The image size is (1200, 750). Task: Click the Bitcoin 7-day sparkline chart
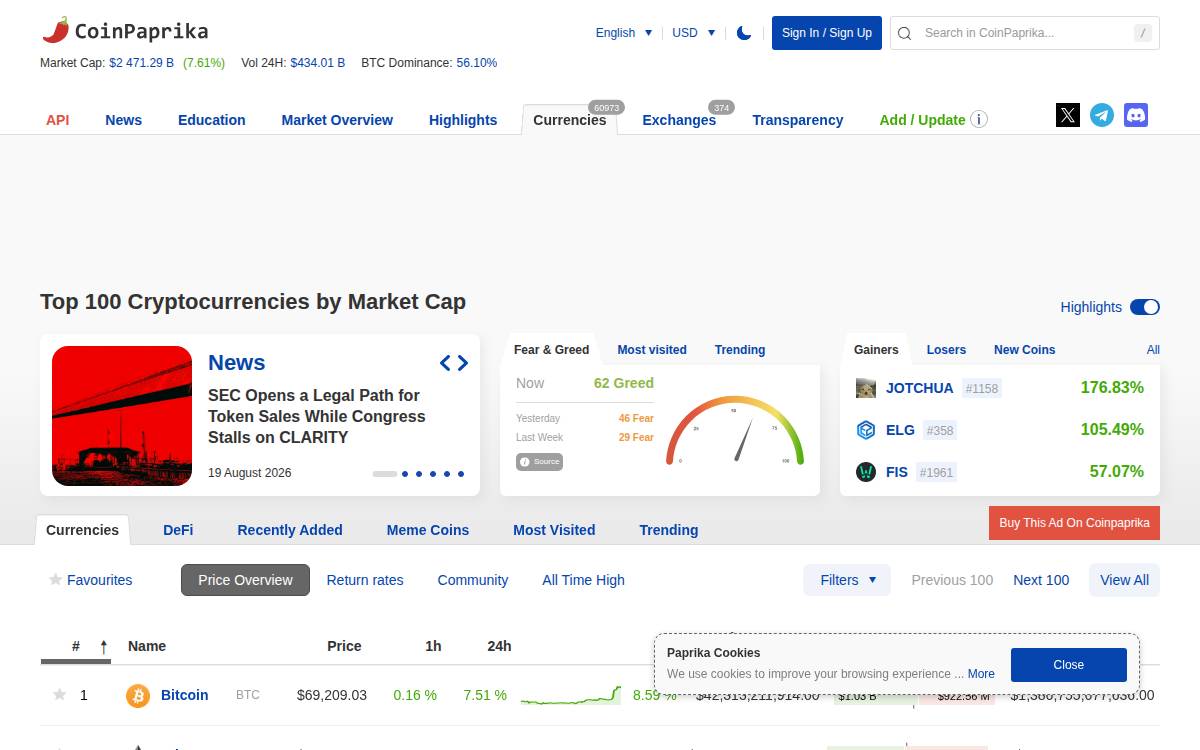coord(571,695)
